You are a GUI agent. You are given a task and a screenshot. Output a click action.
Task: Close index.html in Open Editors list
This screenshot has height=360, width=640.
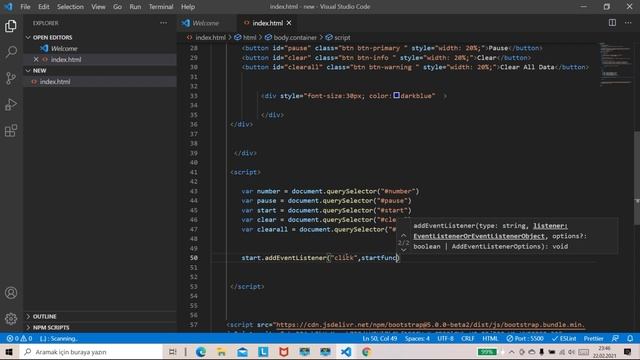(x=36, y=59)
